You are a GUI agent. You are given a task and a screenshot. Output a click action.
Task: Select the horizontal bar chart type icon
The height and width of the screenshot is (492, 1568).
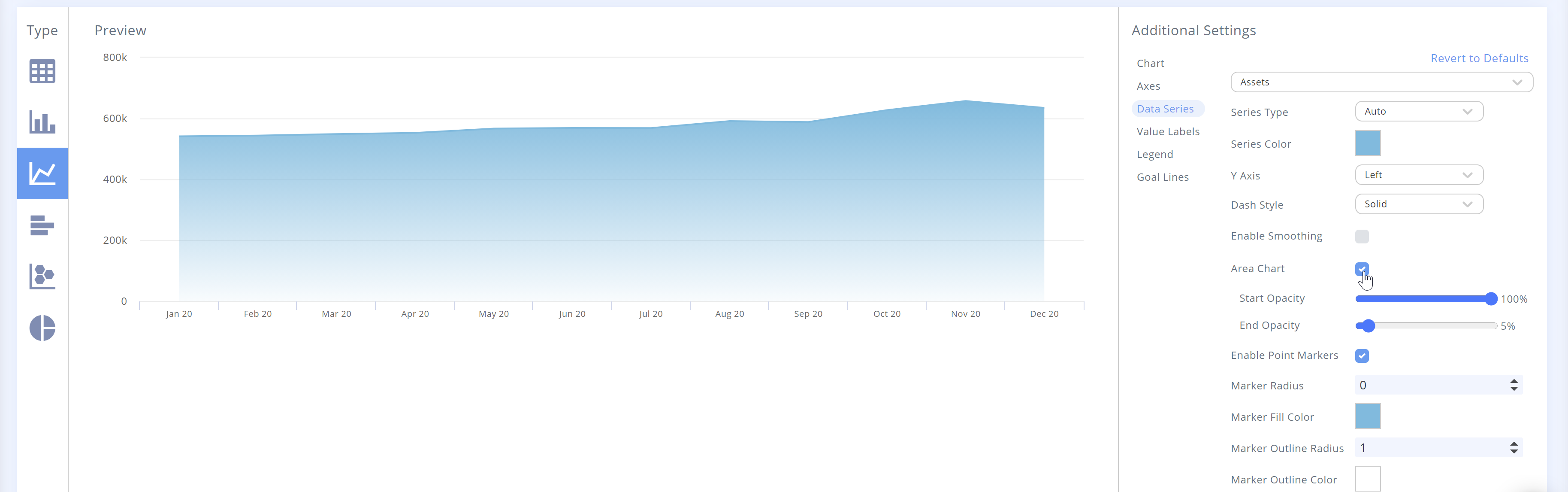point(42,225)
